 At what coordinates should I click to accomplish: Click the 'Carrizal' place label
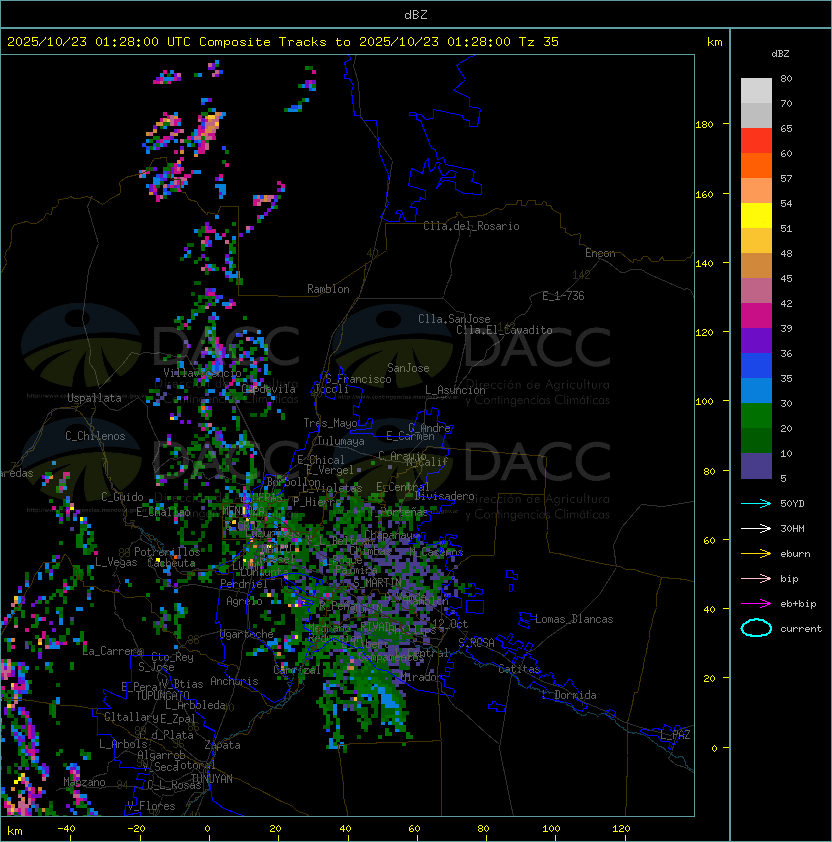point(297,670)
